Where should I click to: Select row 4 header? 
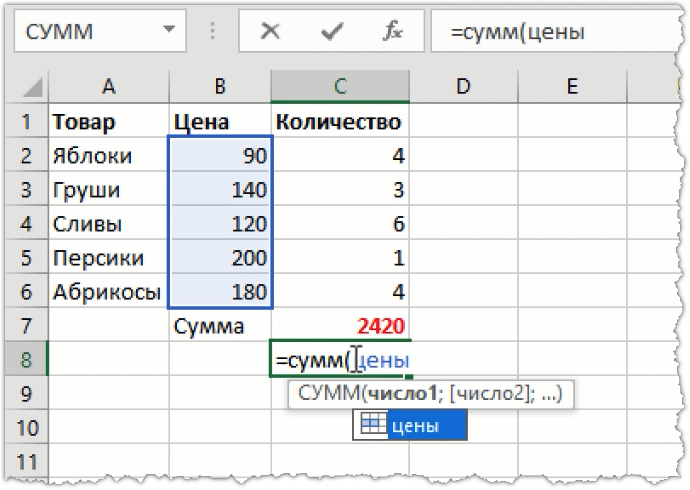[26, 223]
